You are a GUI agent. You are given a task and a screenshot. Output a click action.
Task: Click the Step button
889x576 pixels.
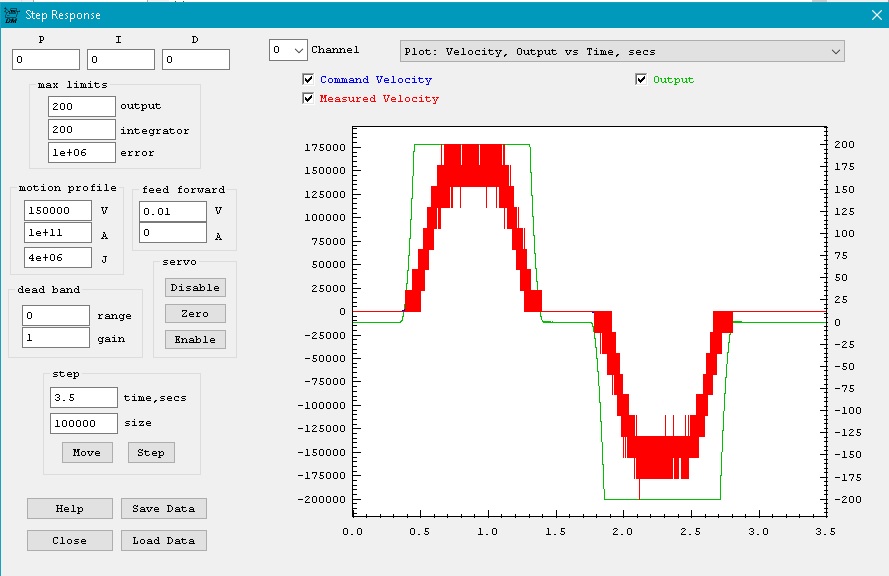151,453
